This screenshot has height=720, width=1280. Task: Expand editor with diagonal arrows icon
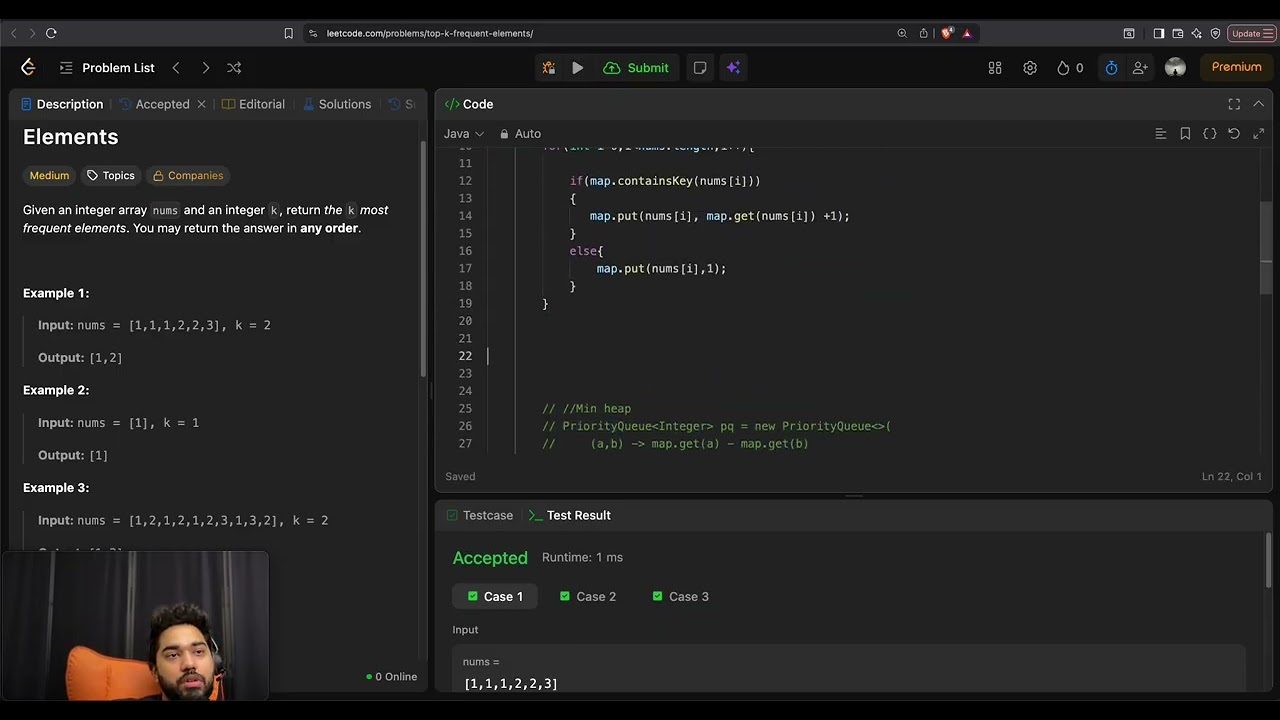coord(1258,134)
